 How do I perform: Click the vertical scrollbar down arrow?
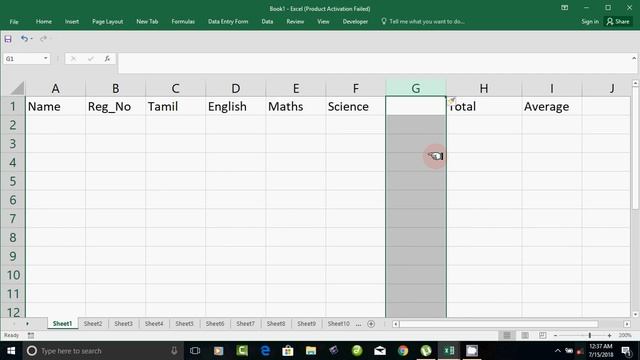coord(635,314)
